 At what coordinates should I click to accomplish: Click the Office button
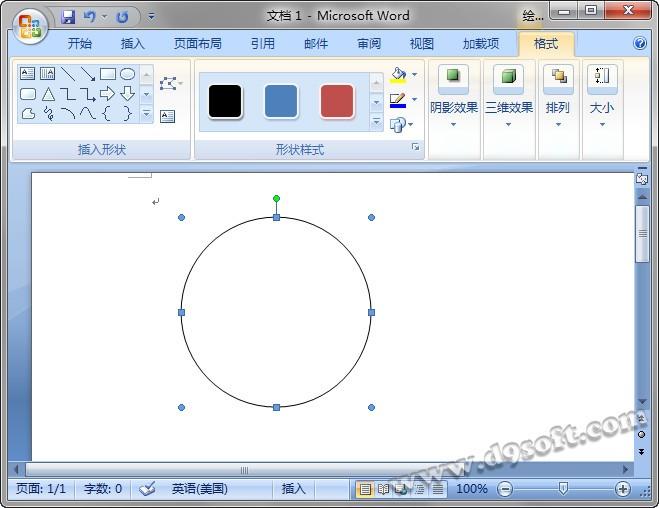coord(30,25)
